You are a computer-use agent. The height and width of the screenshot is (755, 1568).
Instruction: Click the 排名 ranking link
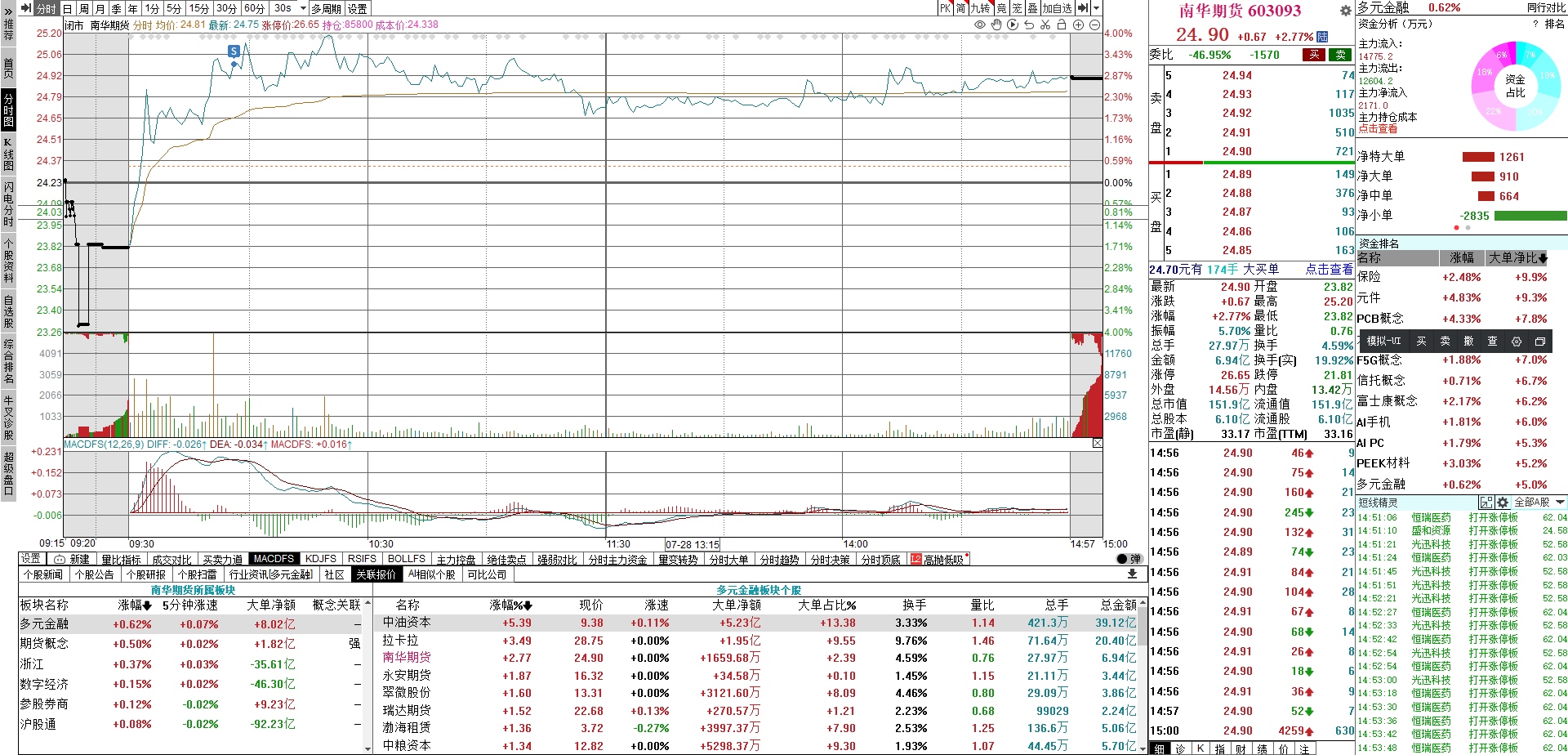point(1555,24)
